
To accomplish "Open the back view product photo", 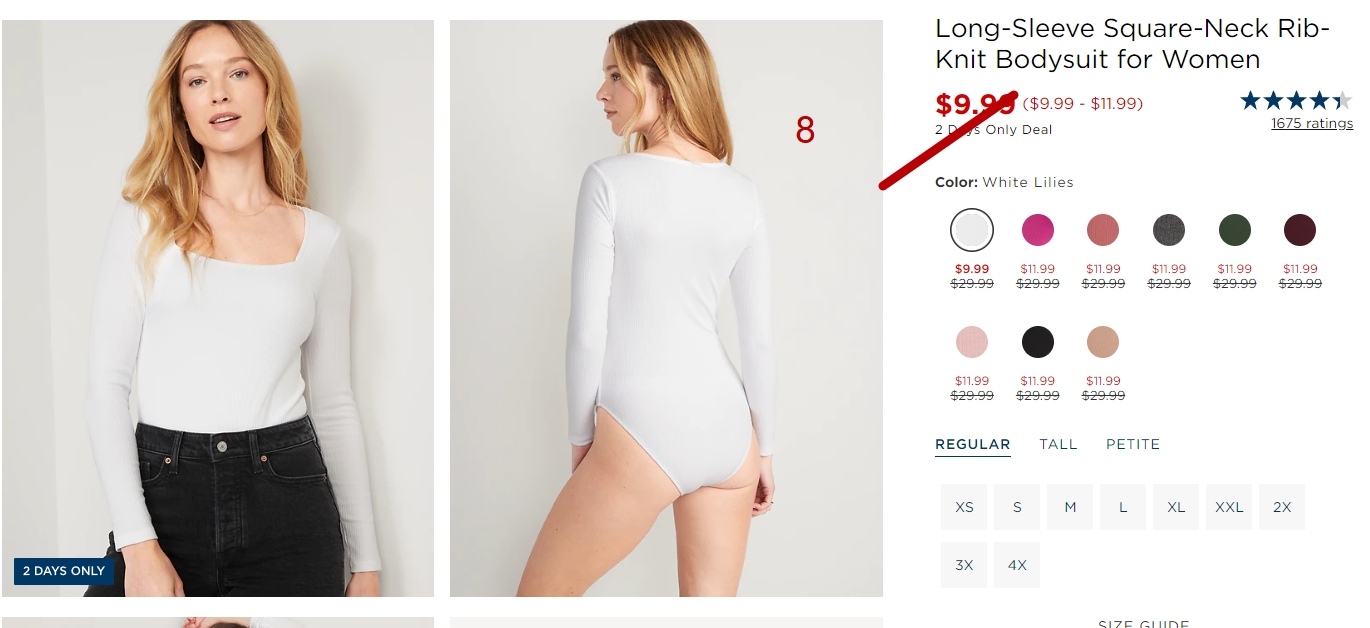I will pyautogui.click(x=666, y=308).
